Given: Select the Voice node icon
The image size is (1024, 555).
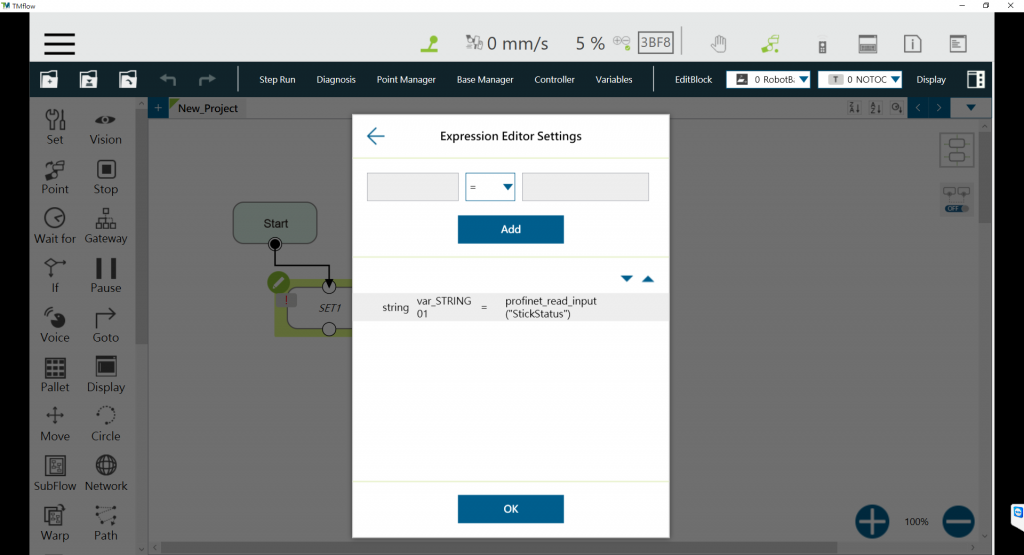Looking at the screenshot, I should 55,325.
